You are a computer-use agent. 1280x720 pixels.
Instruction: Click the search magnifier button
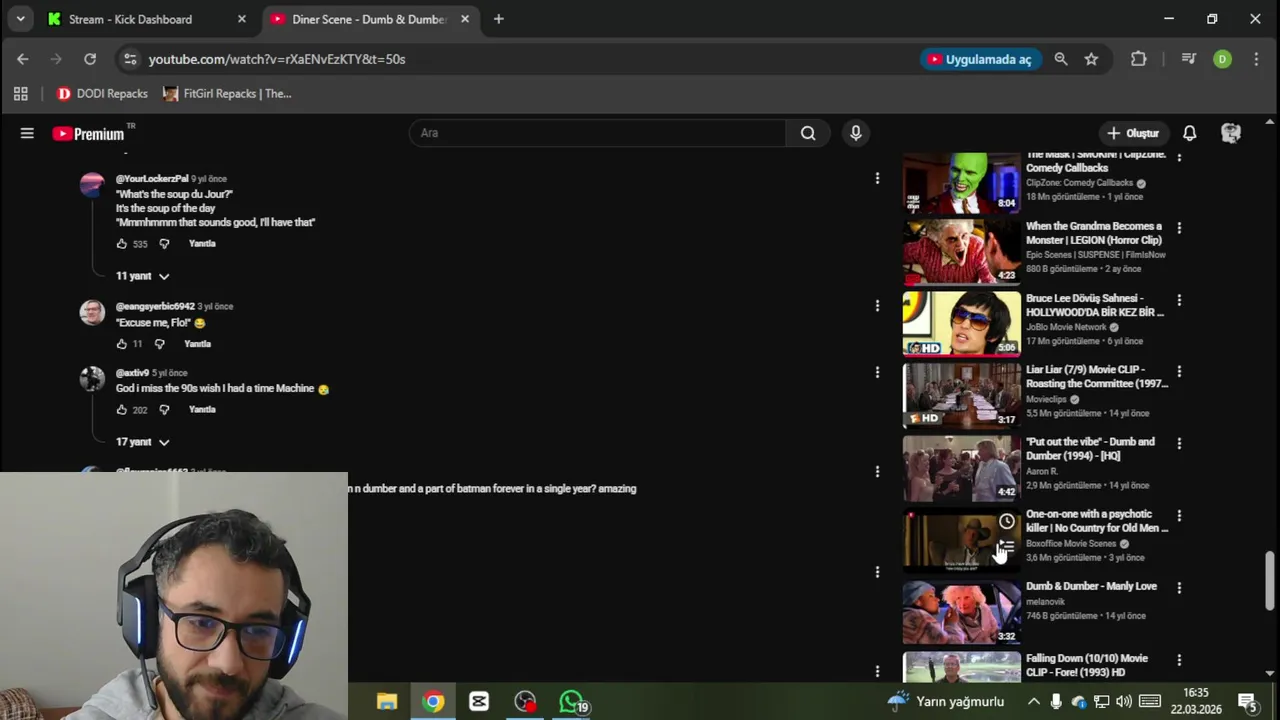[x=808, y=133]
